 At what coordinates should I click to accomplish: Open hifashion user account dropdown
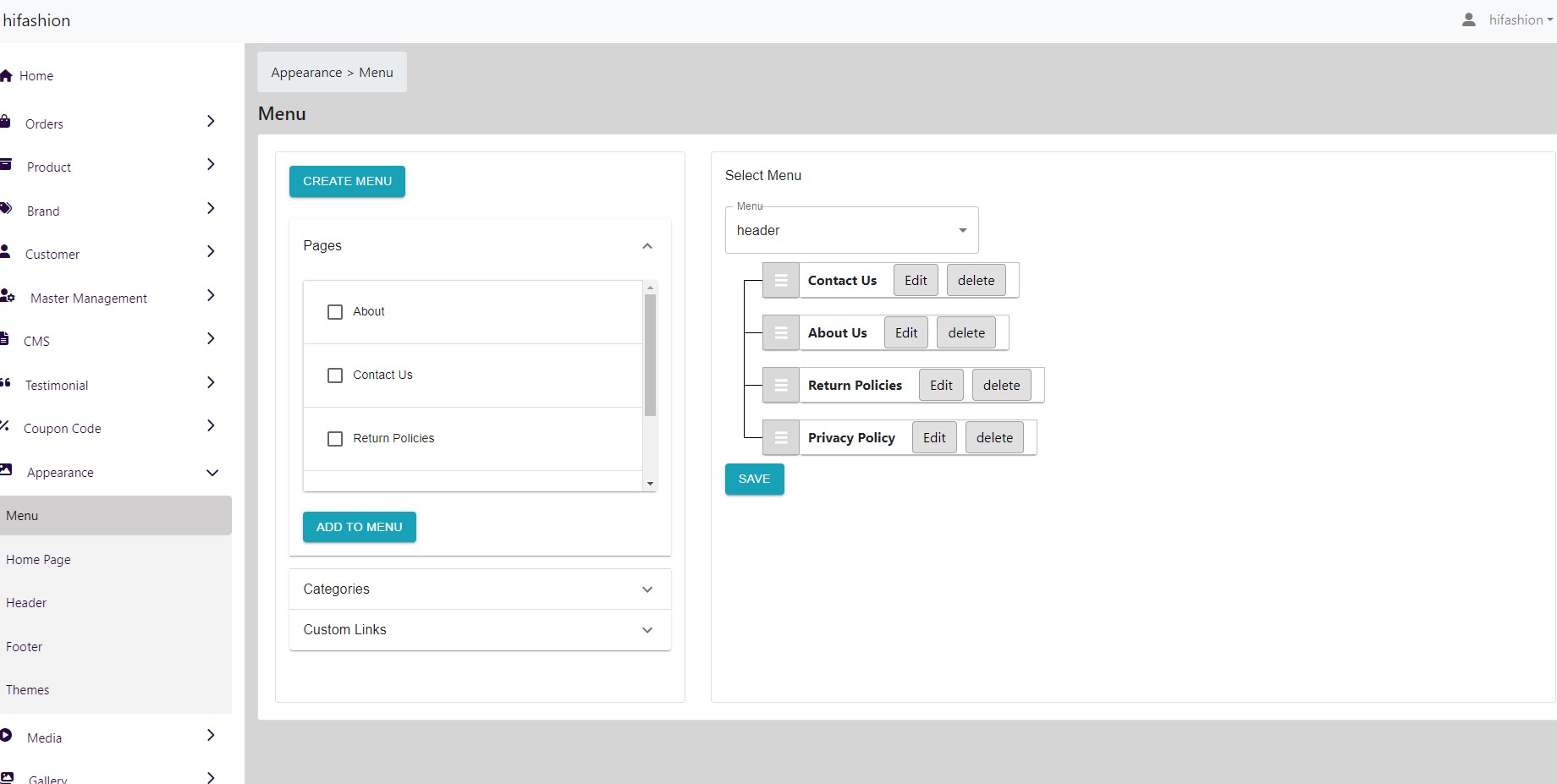[x=1521, y=19]
